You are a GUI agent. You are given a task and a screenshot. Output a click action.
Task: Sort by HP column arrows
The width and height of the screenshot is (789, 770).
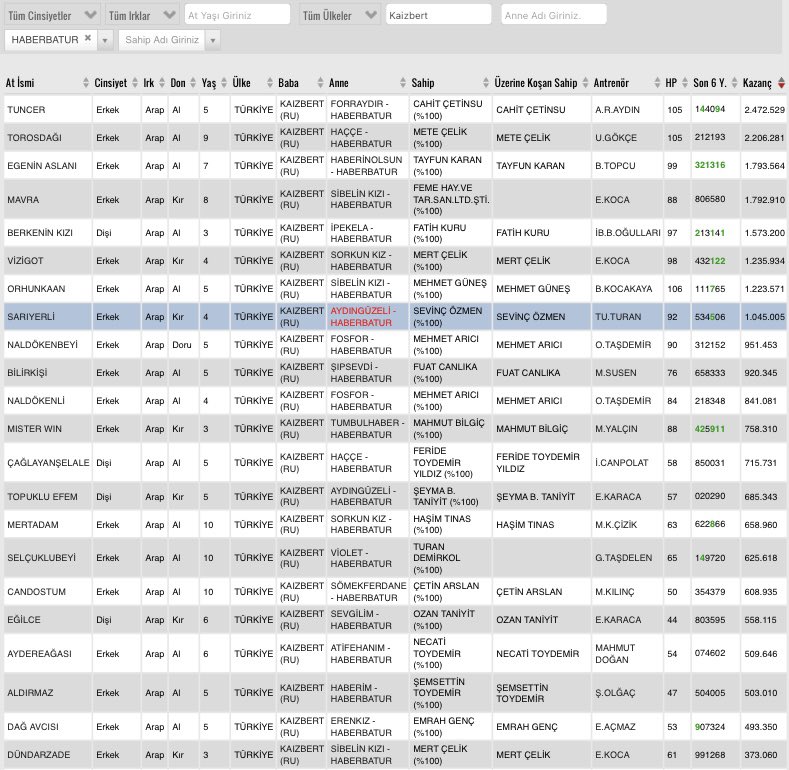pos(685,83)
